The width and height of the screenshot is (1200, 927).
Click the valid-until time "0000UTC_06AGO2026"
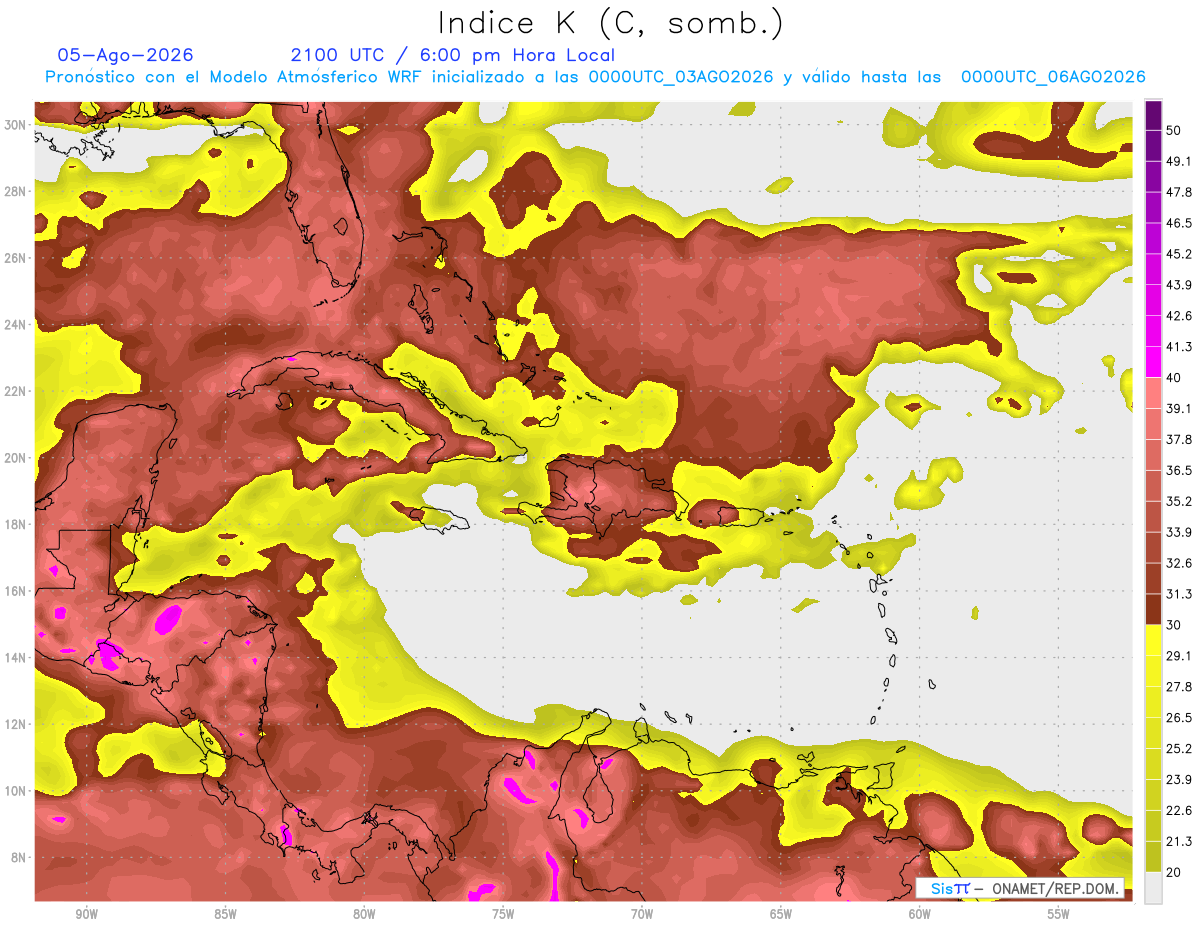click(x=1053, y=77)
